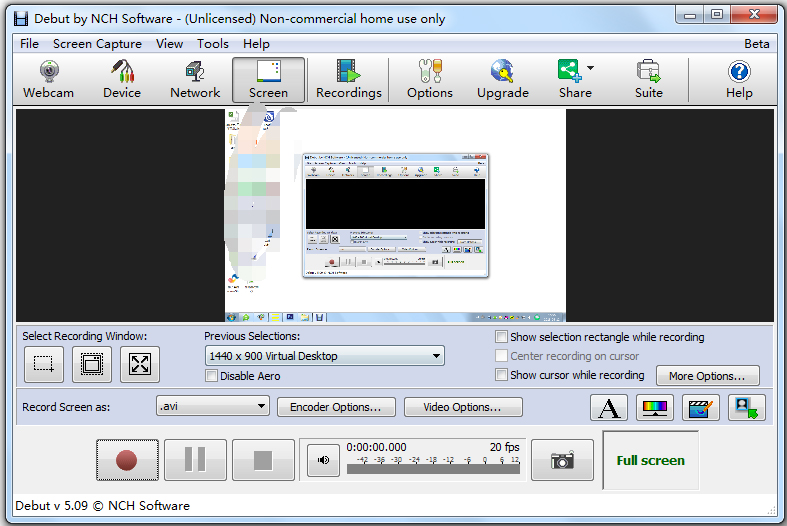The width and height of the screenshot is (787, 526).
Task: Choose the window selection recording tool
Action: tap(92, 364)
